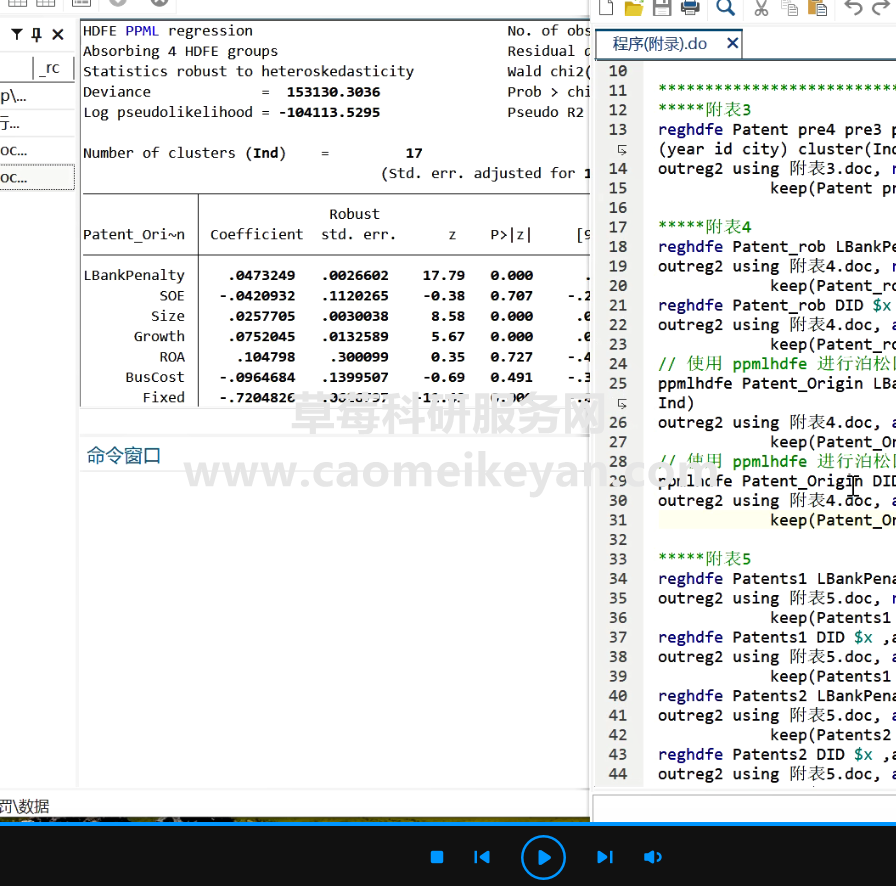Redo the edit with the redo arrow
The width and height of the screenshot is (896, 886).
(x=882, y=7)
